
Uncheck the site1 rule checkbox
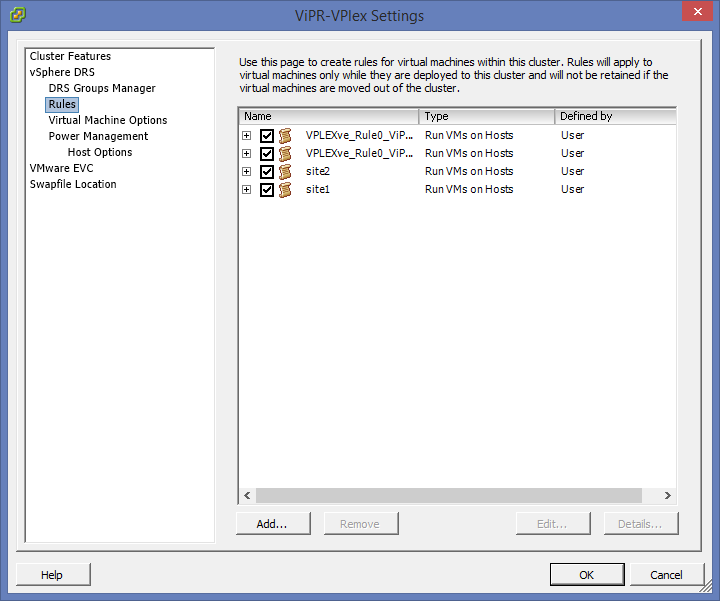point(267,190)
